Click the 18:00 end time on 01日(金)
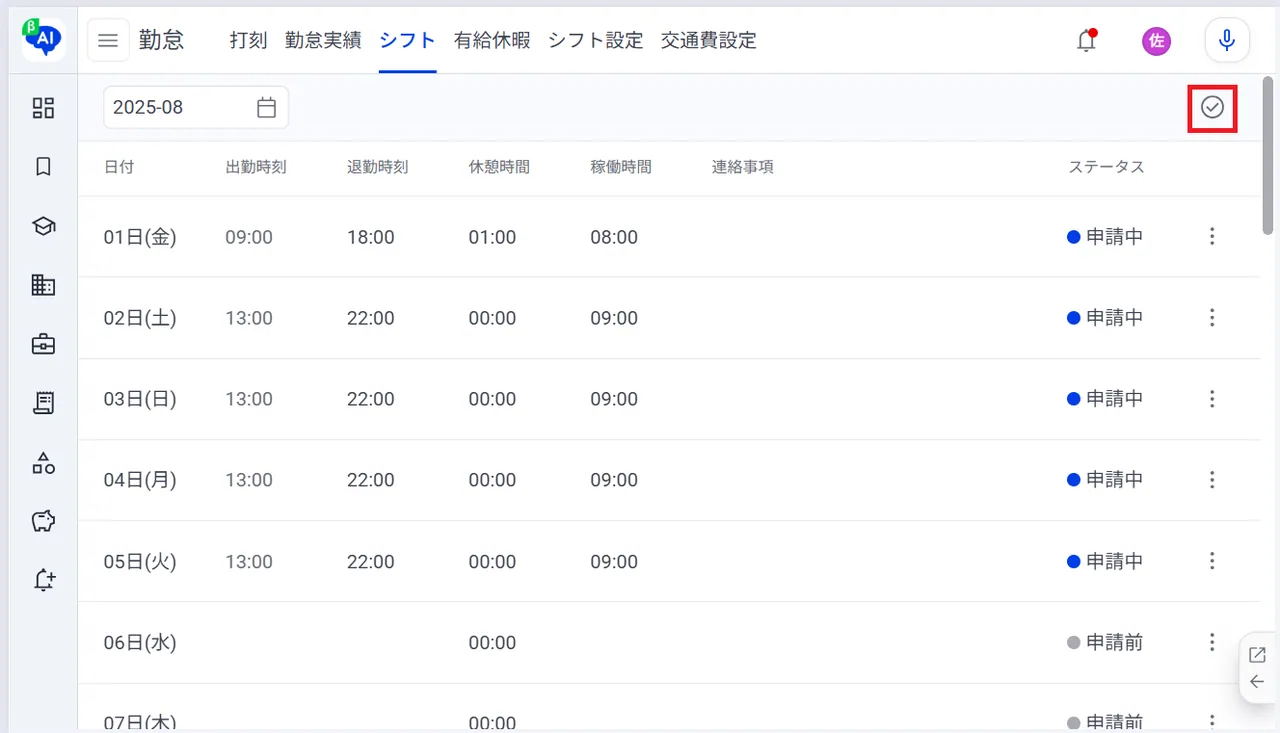The image size is (1280, 733). [x=371, y=237]
